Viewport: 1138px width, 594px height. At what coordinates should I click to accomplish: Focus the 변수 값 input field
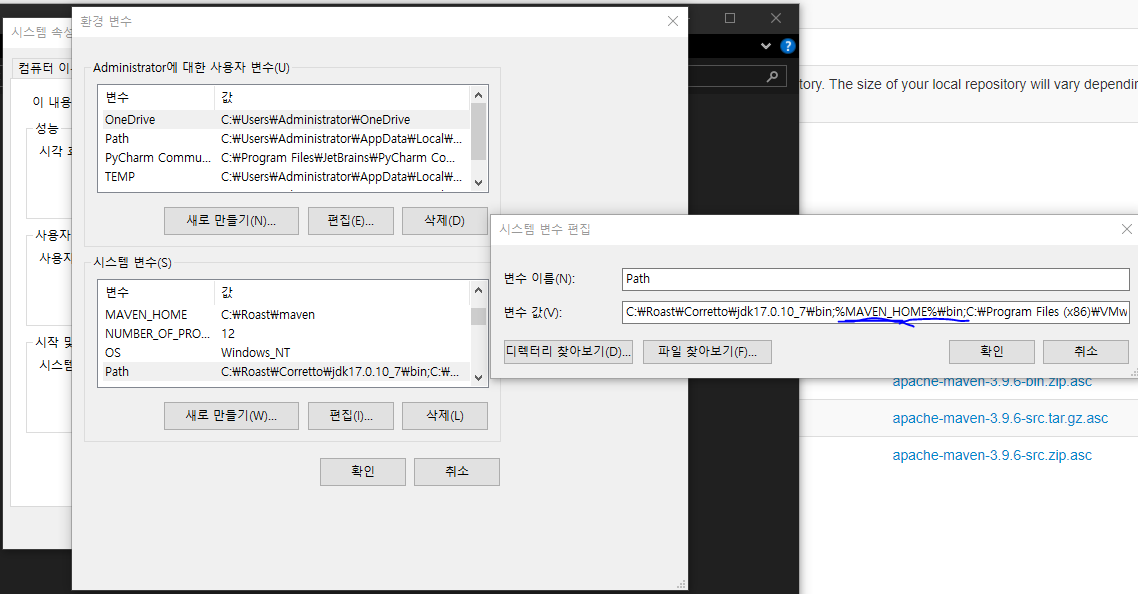[876, 312]
